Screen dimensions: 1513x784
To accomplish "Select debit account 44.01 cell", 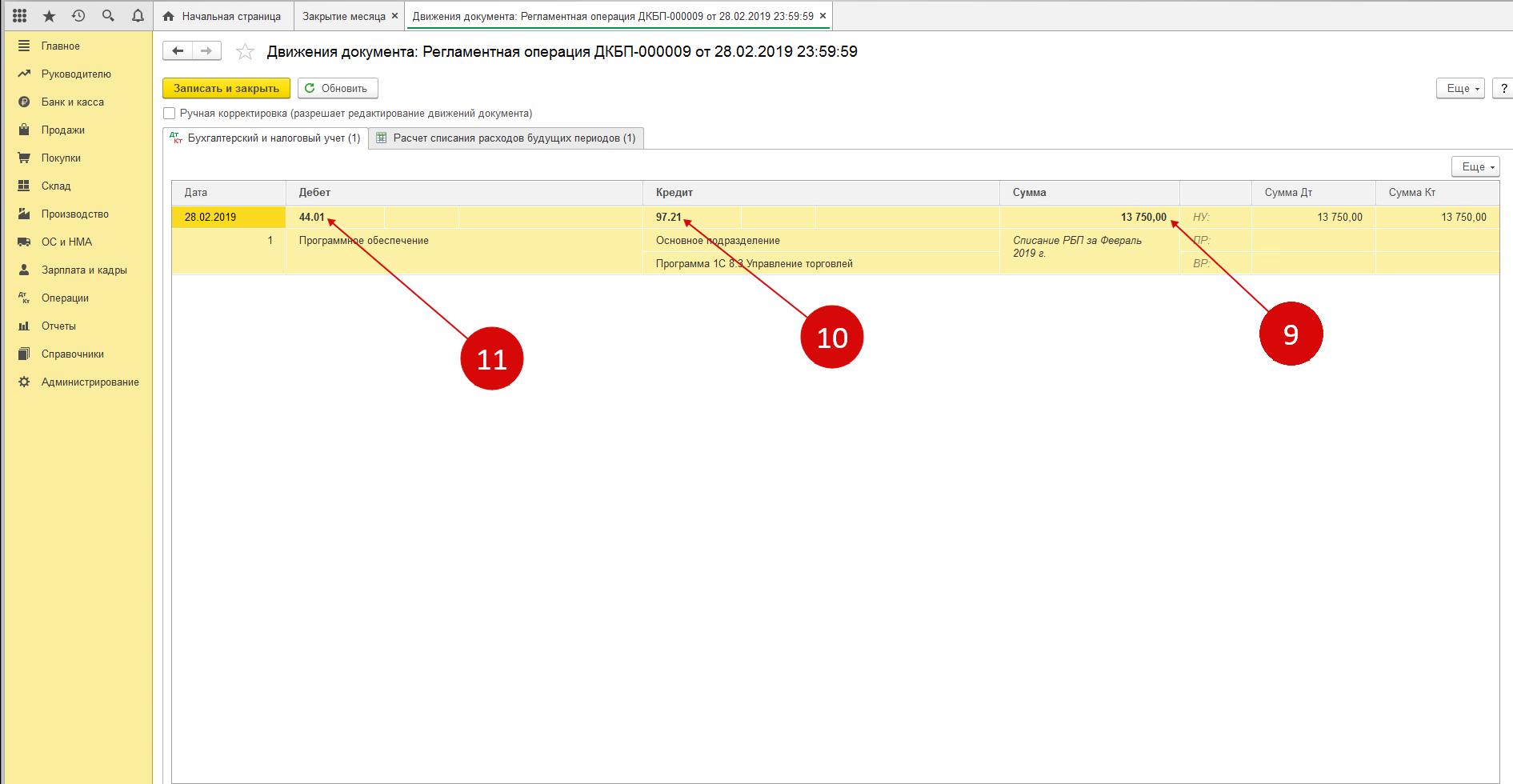I will pyautogui.click(x=335, y=217).
